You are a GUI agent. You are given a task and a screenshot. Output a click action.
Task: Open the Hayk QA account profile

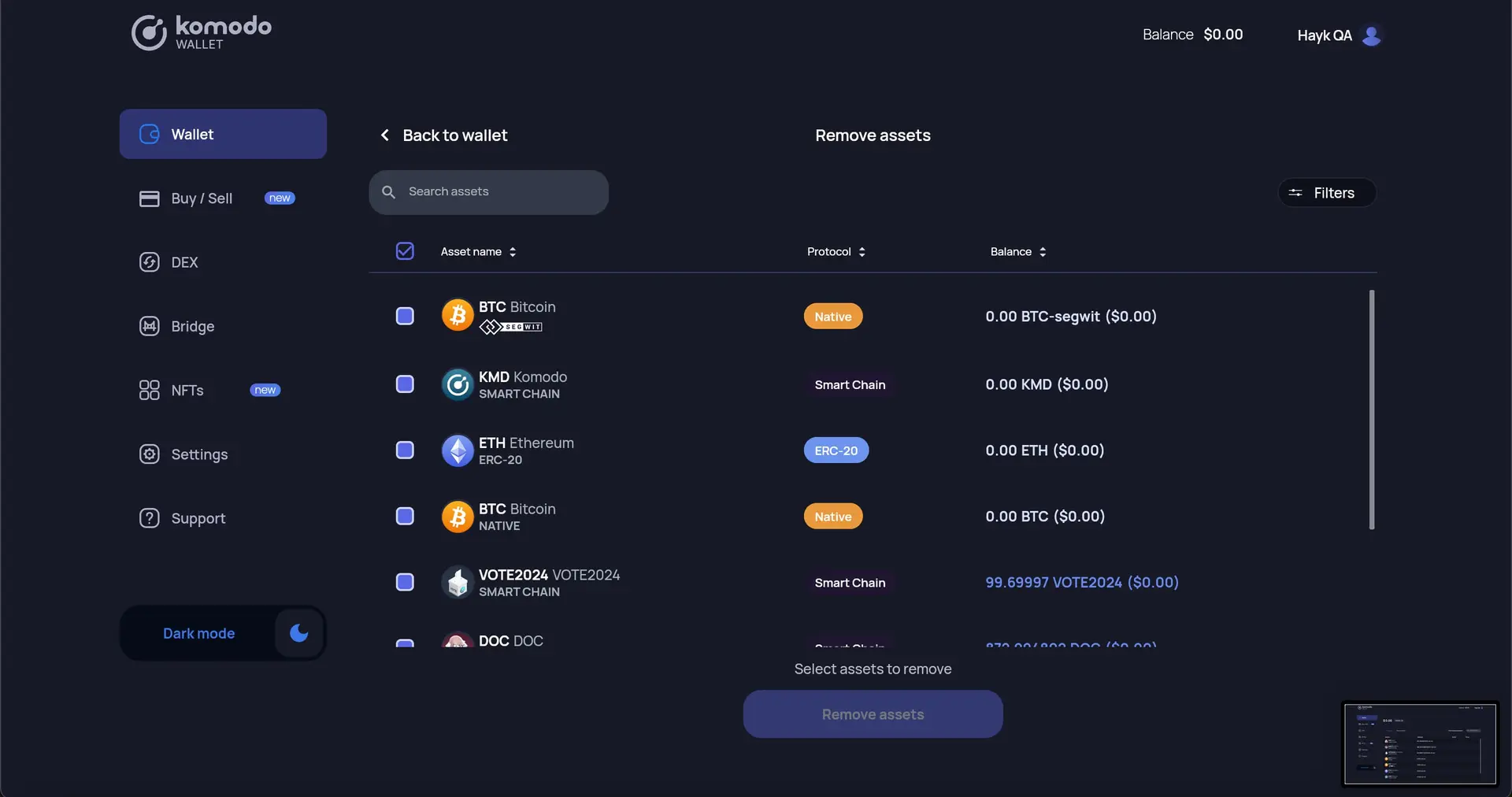(1339, 35)
